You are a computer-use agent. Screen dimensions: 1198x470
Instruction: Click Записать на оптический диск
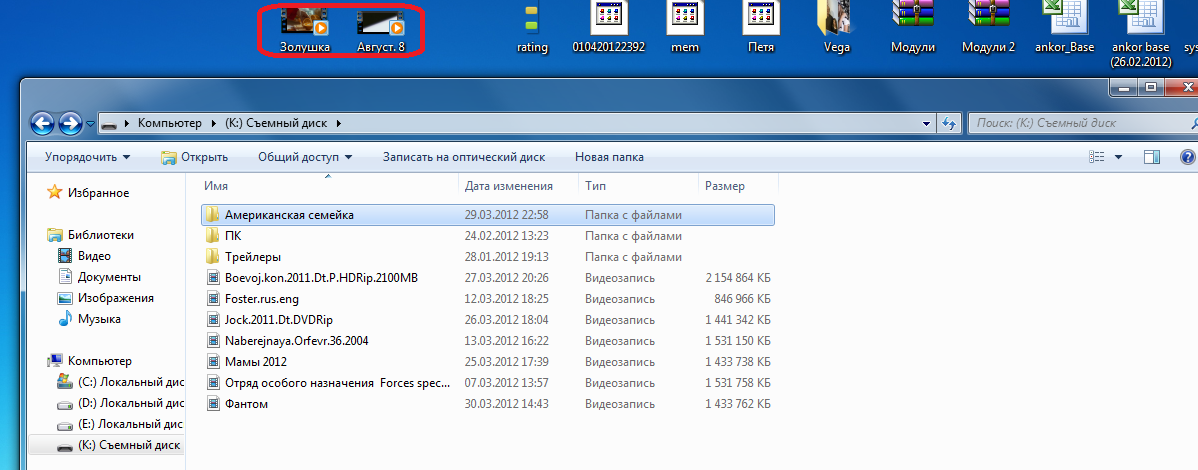coord(464,157)
